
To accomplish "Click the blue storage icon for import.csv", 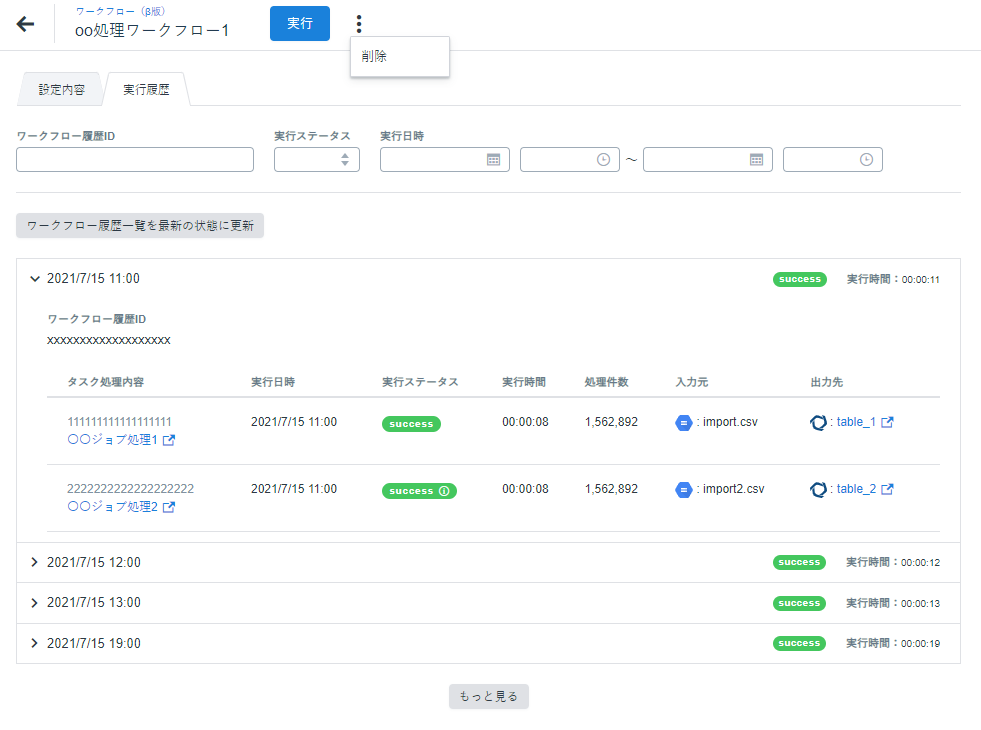I will [x=684, y=423].
